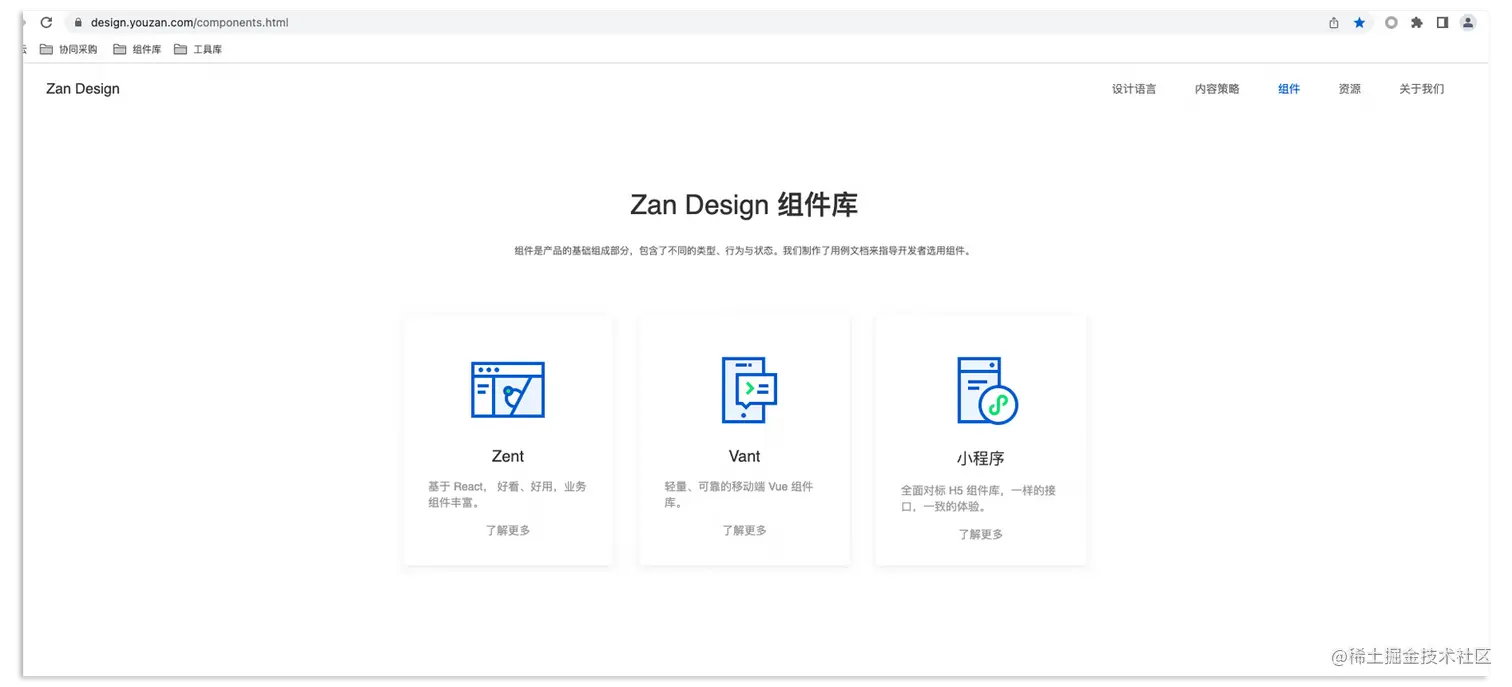Image resolution: width=1512 pixels, height=687 pixels.
Task: Toggle the browser side panel icon
Action: (x=1442, y=22)
